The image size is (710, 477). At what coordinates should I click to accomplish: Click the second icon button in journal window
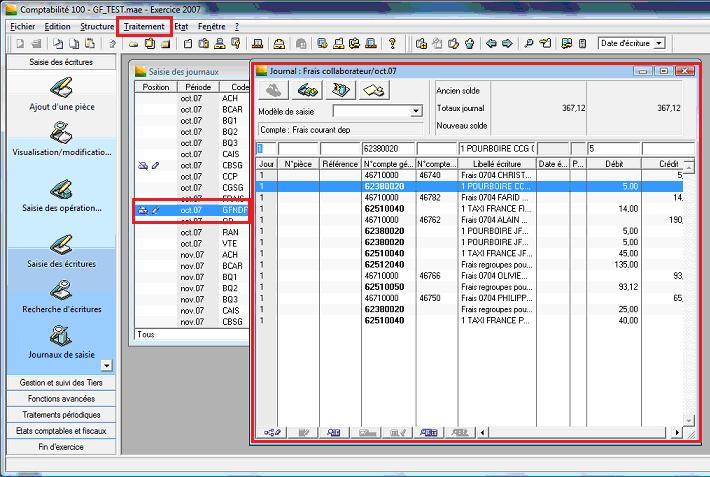click(307, 91)
